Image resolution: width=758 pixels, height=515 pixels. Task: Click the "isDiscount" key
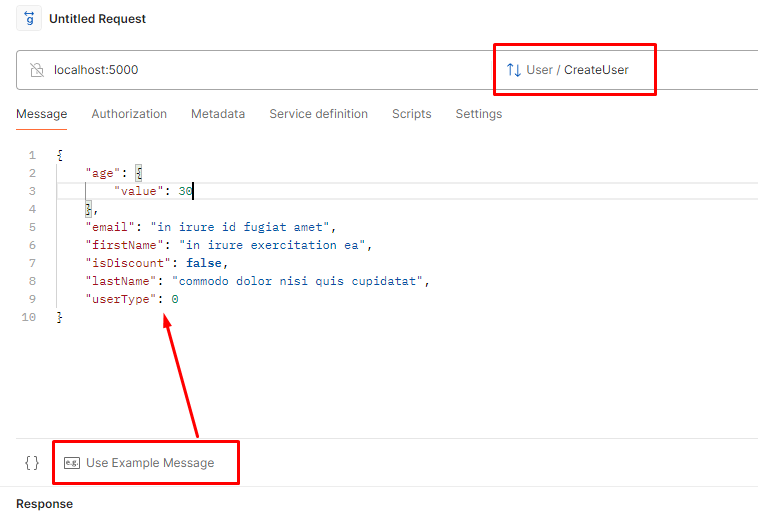click(128, 263)
